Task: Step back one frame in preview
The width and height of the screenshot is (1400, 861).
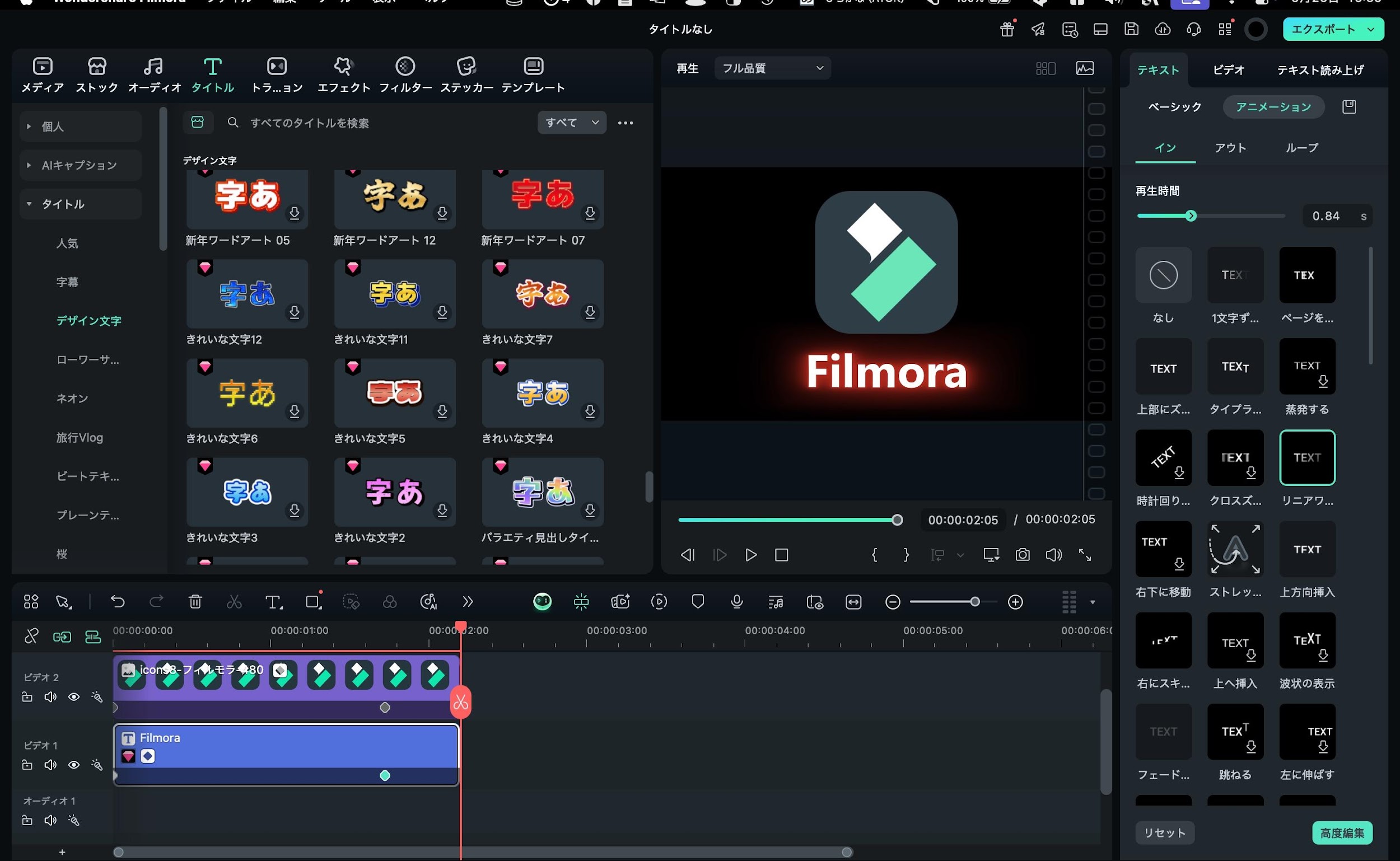Action: [688, 555]
